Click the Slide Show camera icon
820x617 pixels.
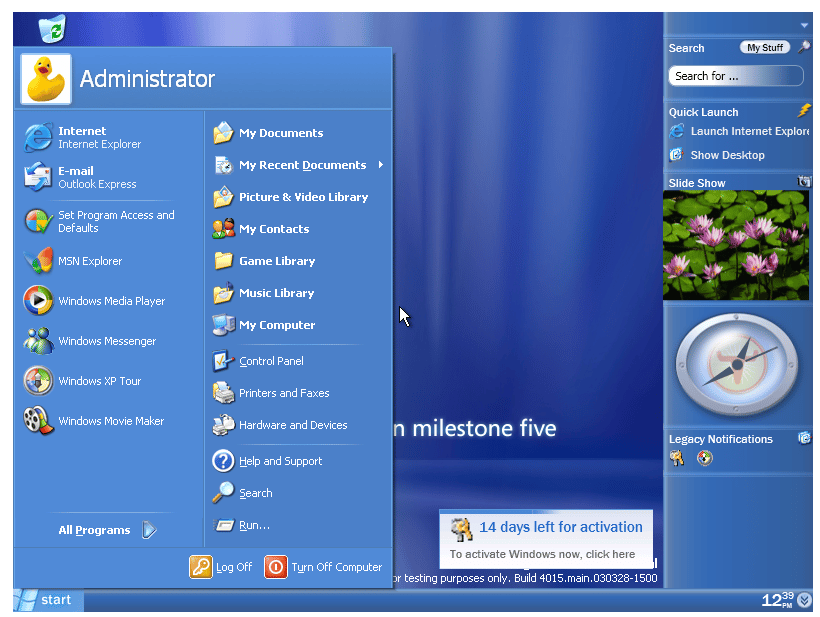(804, 182)
